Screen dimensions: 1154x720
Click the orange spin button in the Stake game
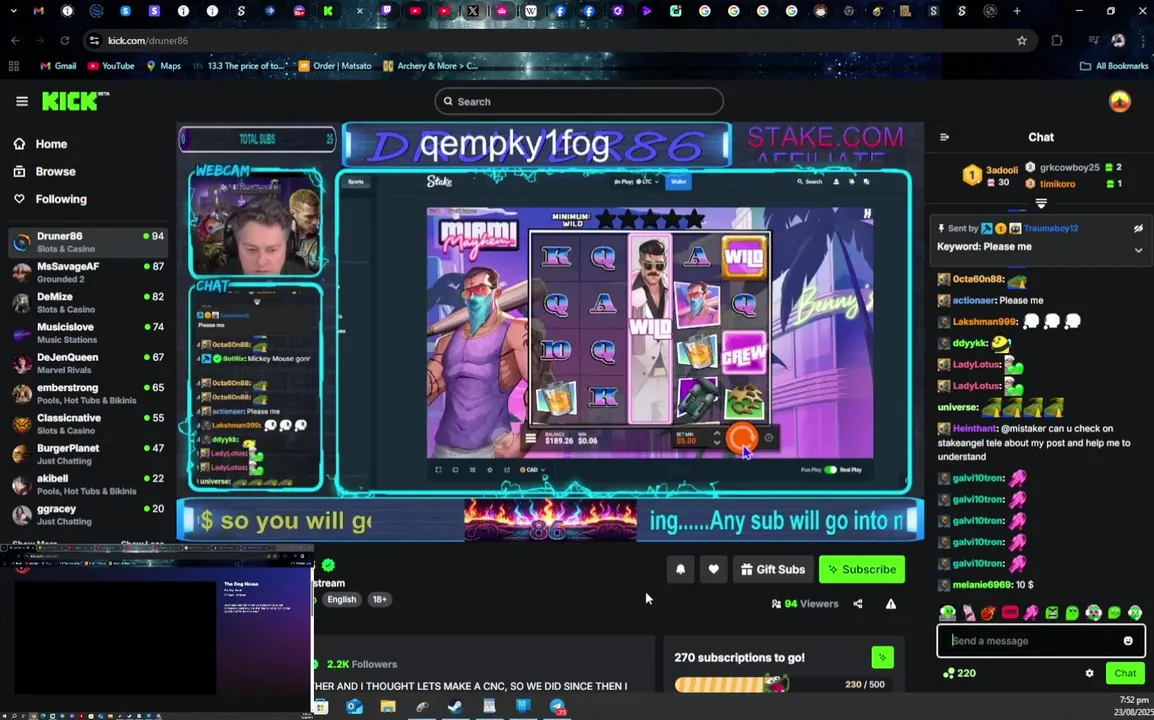[740, 438]
